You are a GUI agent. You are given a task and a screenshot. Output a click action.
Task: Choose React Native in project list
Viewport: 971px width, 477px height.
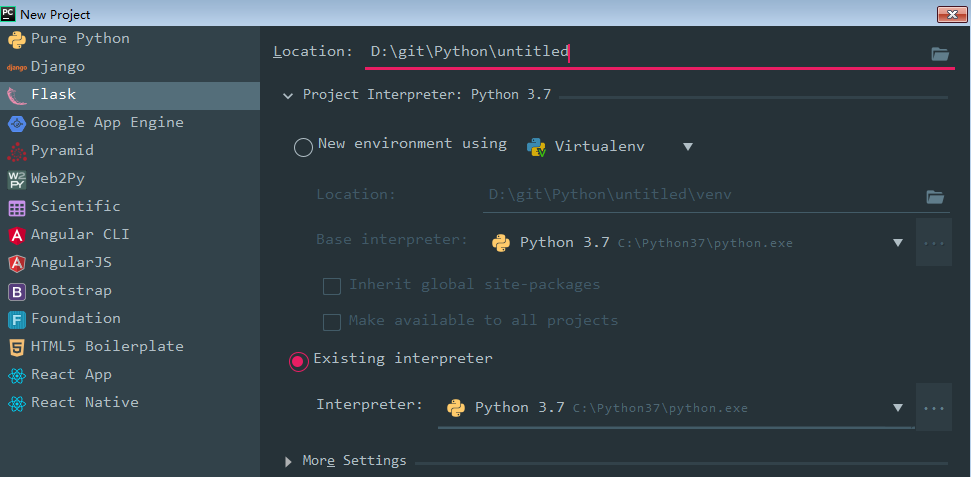[x=84, y=403]
